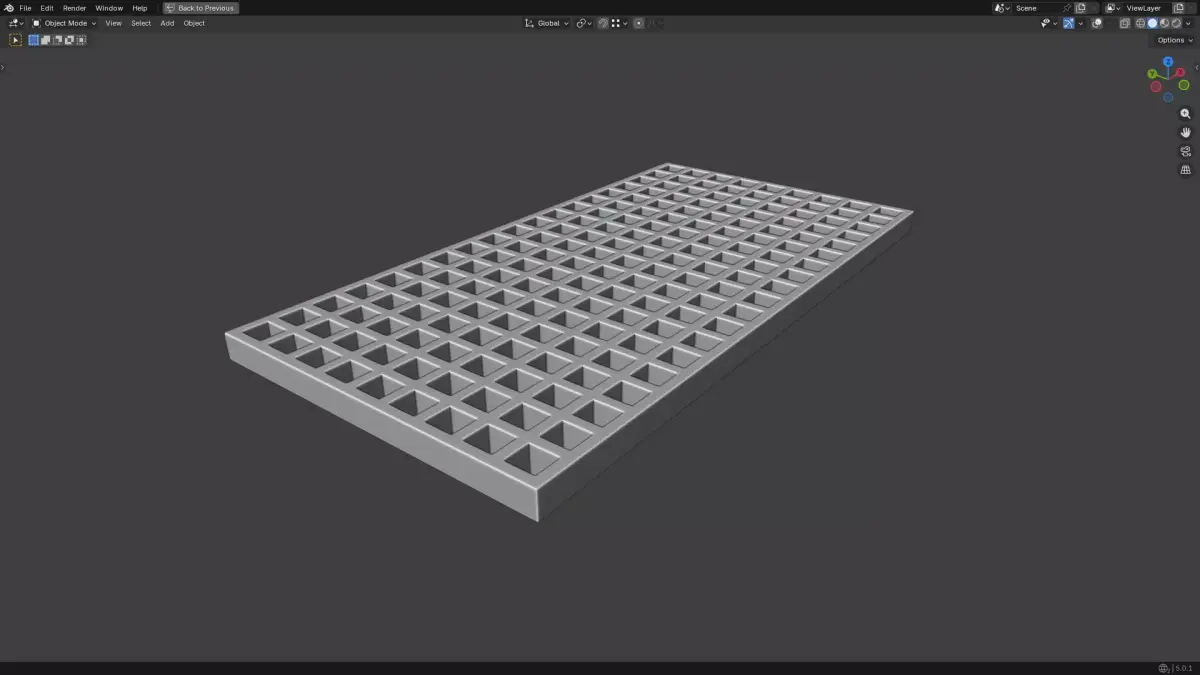
Task: Switch to wireframe viewport shading
Action: (x=1139, y=23)
